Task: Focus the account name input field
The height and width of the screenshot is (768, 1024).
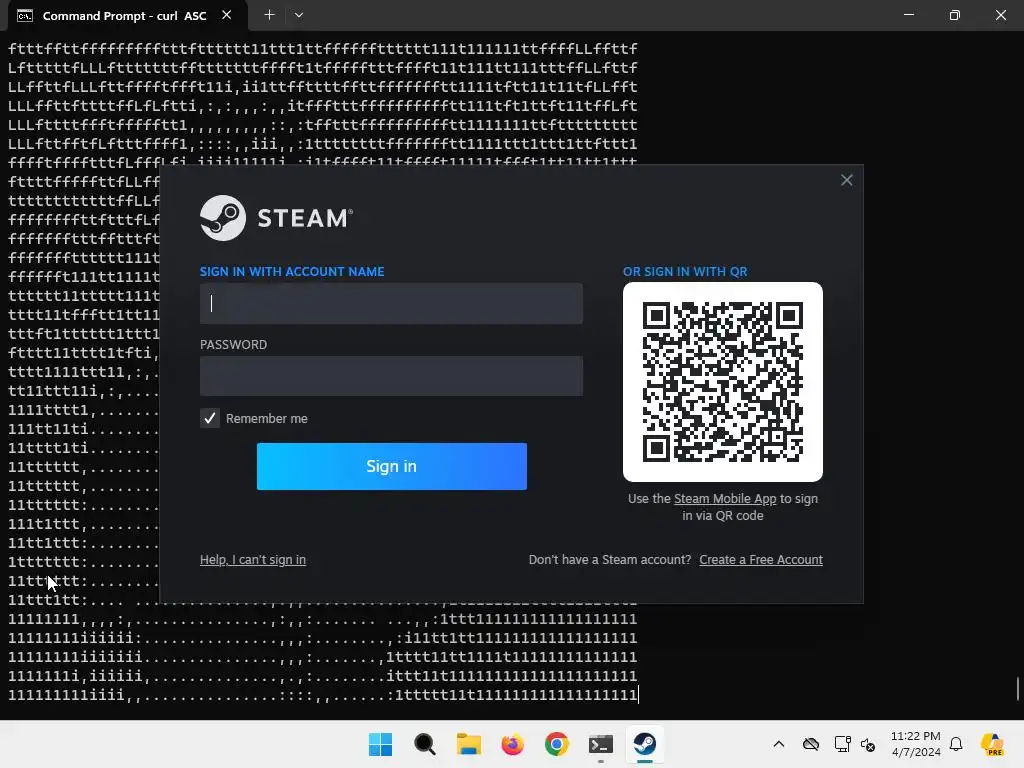Action: coord(391,304)
